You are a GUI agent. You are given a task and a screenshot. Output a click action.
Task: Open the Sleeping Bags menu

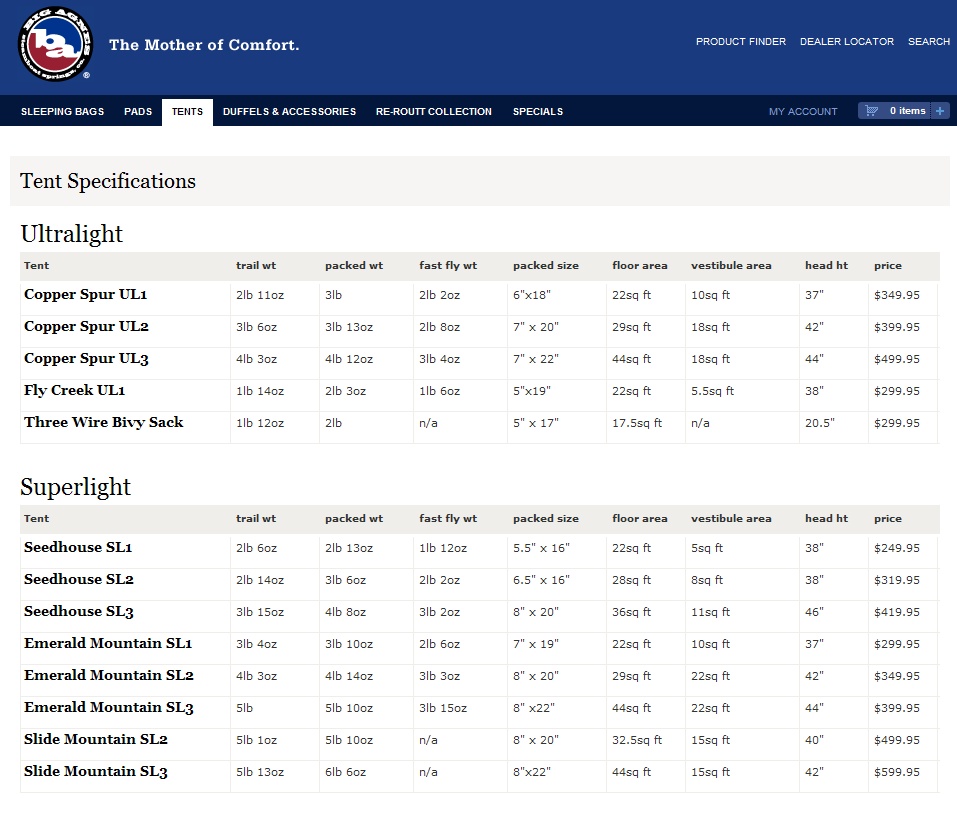pos(62,112)
